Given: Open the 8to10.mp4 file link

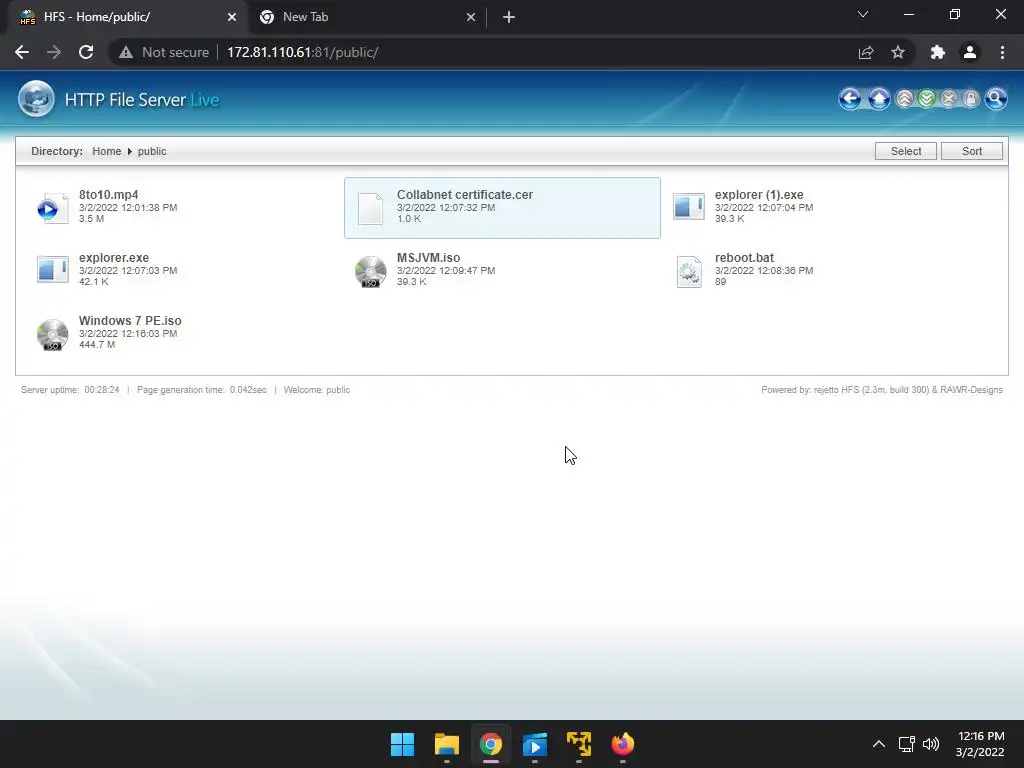Looking at the screenshot, I should pyautogui.click(x=108, y=195).
